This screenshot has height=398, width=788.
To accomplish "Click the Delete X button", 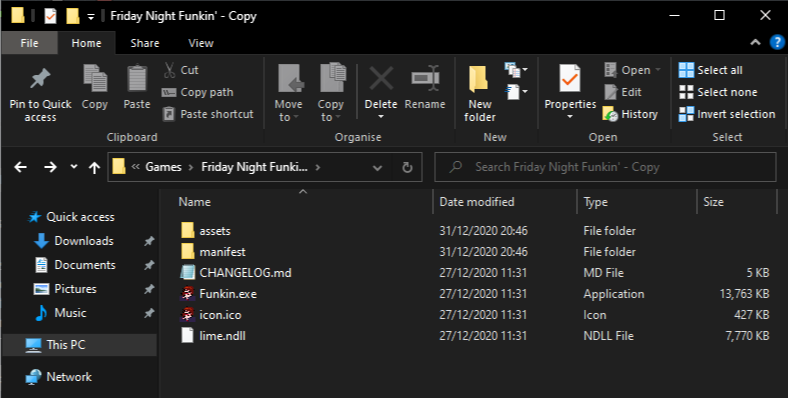I will click(381, 79).
